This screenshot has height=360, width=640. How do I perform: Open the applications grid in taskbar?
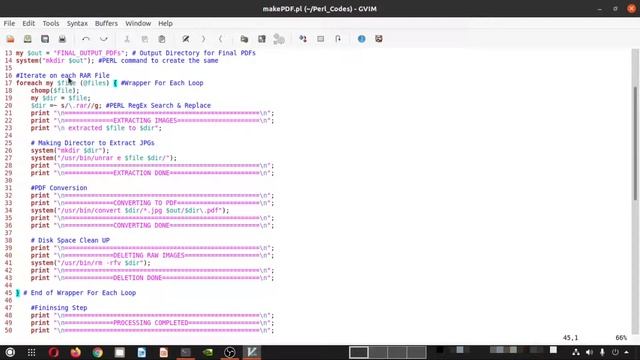(31, 352)
